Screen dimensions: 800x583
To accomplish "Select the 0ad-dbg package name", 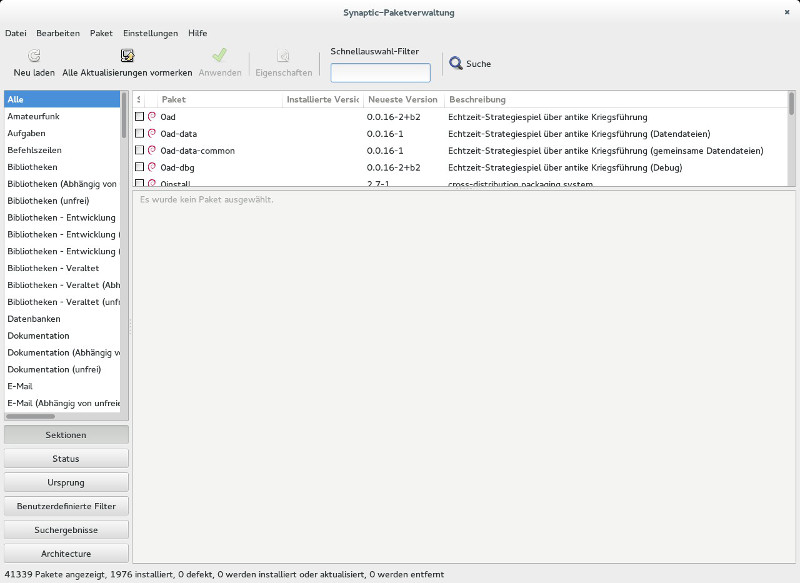I will tap(177, 167).
